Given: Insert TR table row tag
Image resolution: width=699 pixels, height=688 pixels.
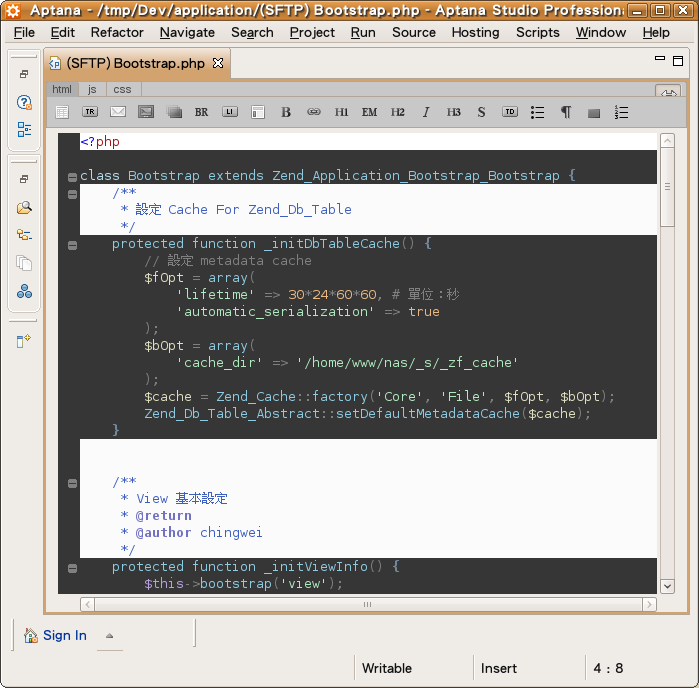Looking at the screenshot, I should coord(90,112).
